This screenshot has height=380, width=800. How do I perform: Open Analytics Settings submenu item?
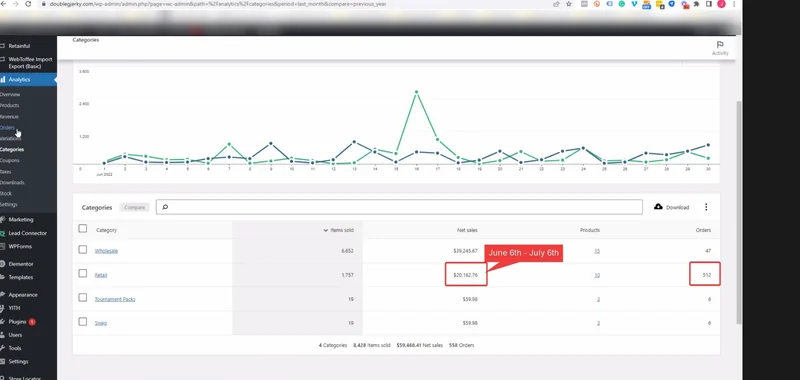coord(9,205)
